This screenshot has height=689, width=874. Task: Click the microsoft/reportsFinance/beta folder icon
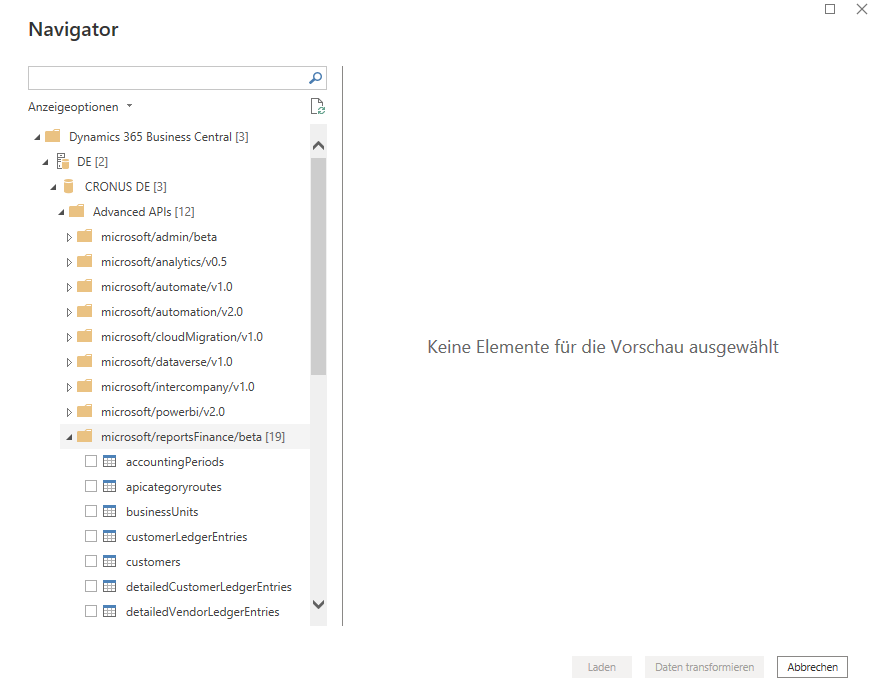[85, 436]
